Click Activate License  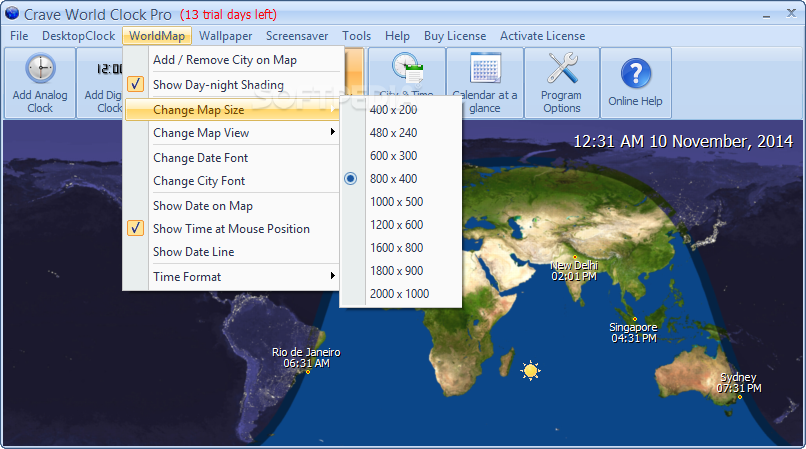542,36
